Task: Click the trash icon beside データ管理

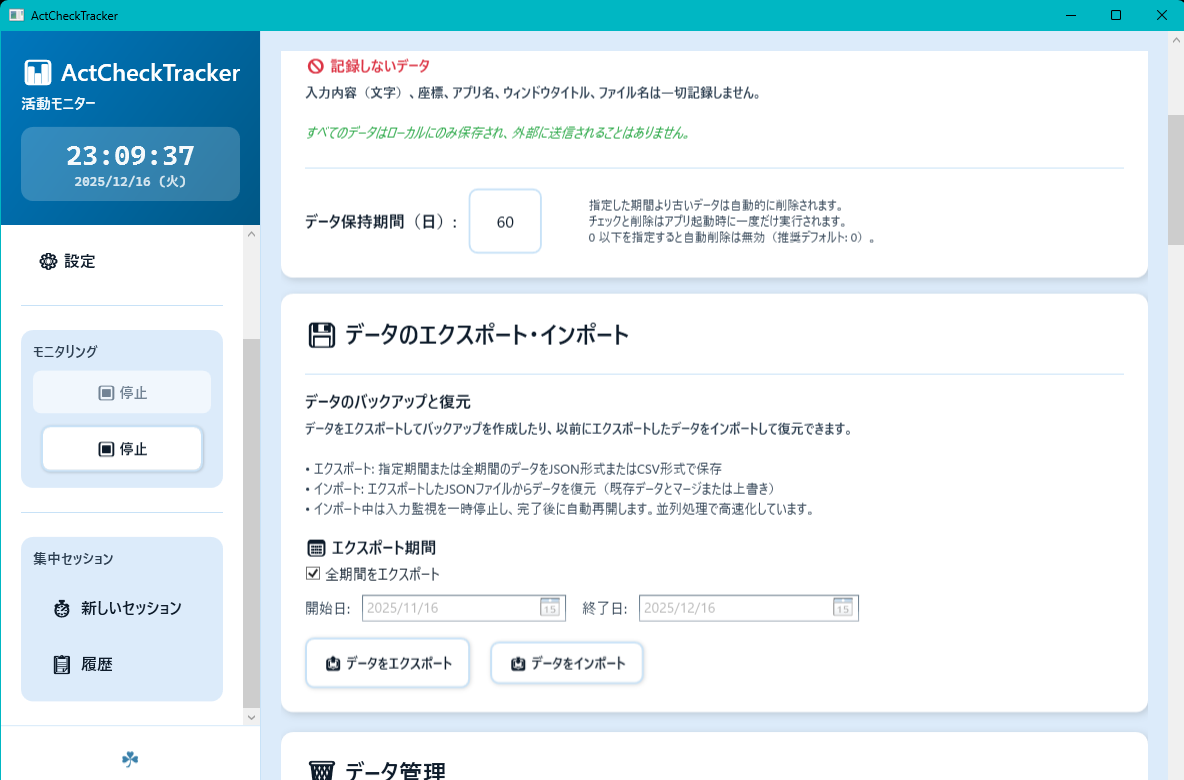Action: 321,771
